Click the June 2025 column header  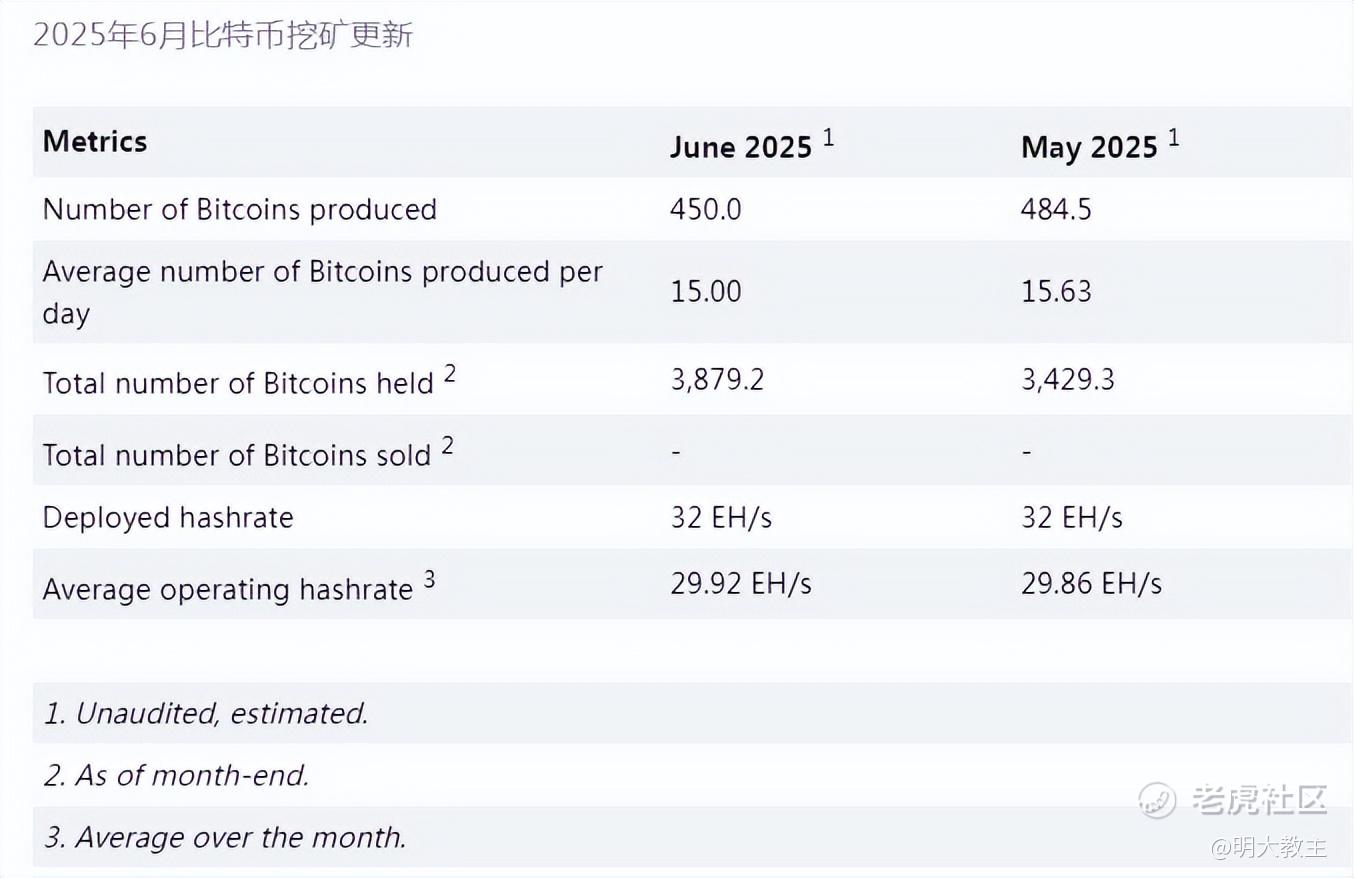(752, 144)
